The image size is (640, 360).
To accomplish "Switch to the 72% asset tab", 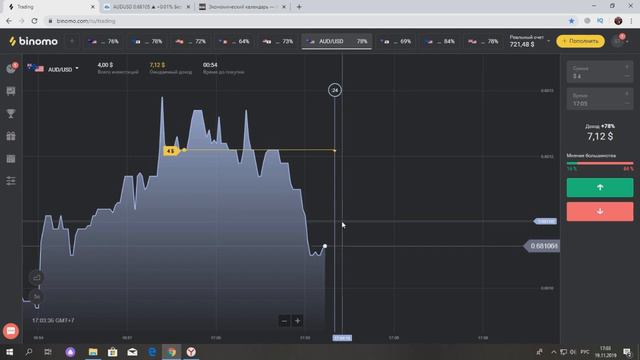I will click(x=191, y=42).
